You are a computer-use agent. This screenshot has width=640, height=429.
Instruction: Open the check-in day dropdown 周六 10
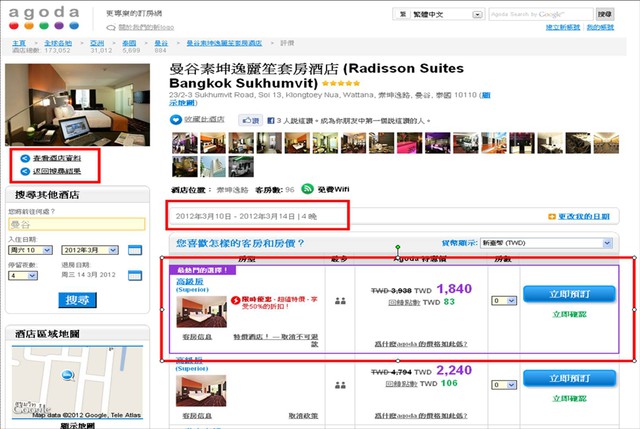[x=30, y=250]
